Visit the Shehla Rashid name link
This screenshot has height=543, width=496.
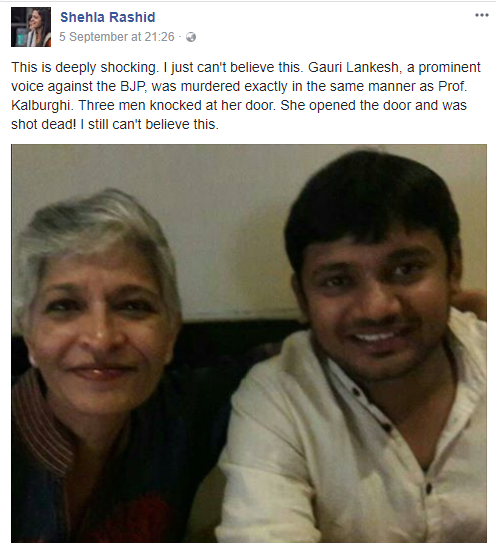click(x=107, y=17)
